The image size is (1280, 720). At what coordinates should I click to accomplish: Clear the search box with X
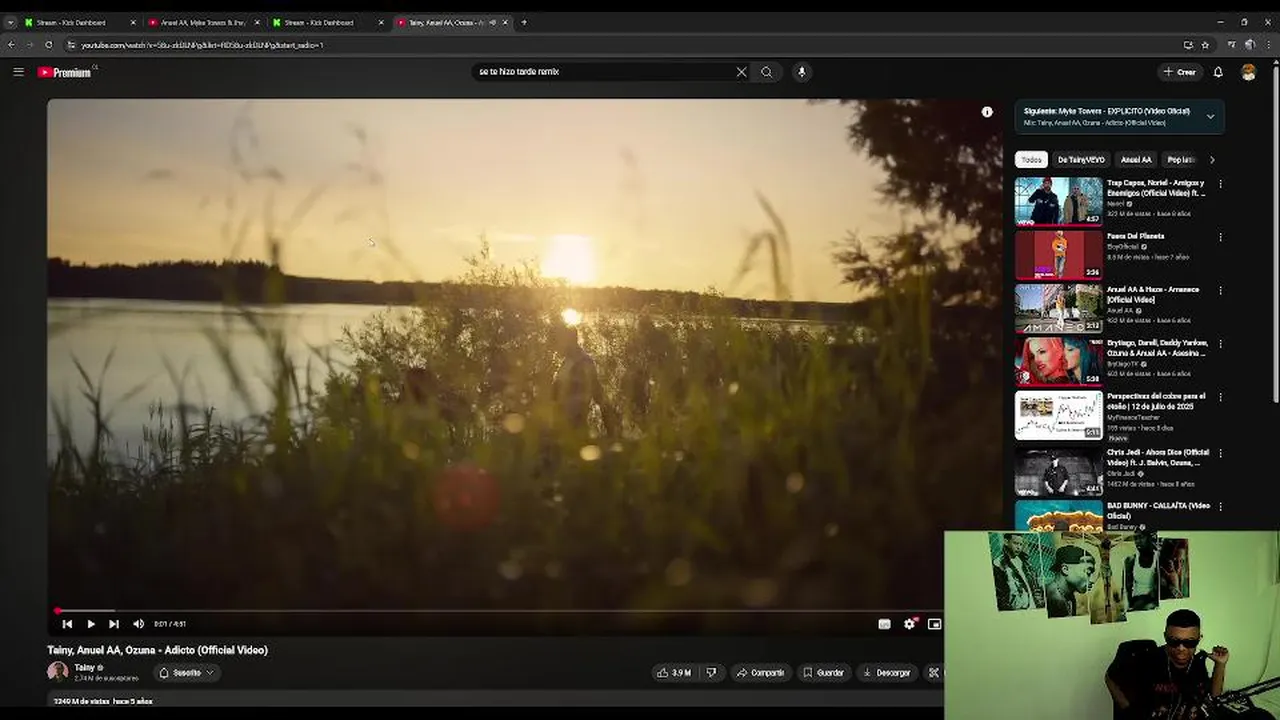point(741,72)
